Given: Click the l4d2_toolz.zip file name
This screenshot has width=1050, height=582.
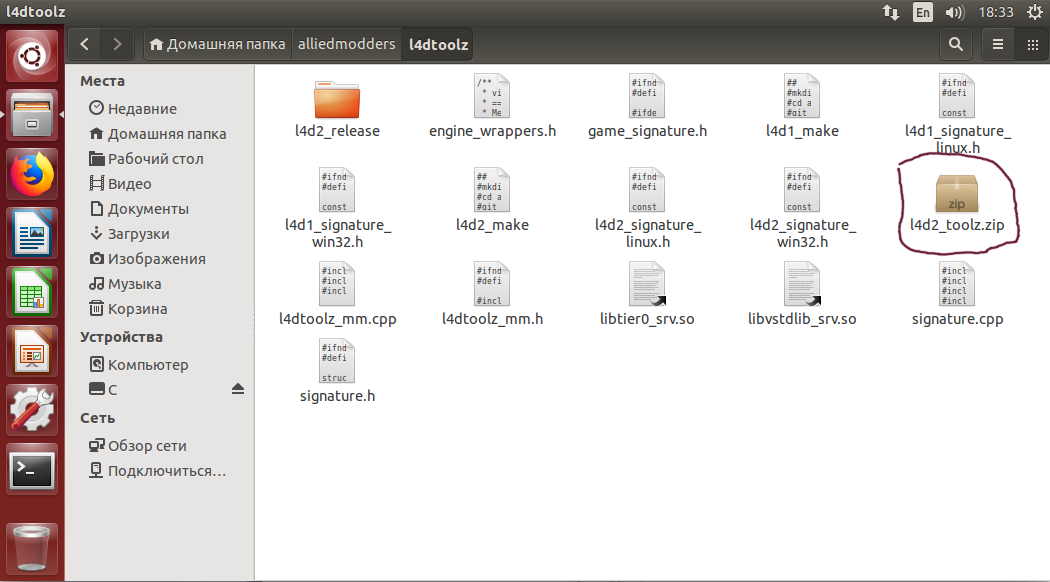Looking at the screenshot, I should [x=957, y=225].
